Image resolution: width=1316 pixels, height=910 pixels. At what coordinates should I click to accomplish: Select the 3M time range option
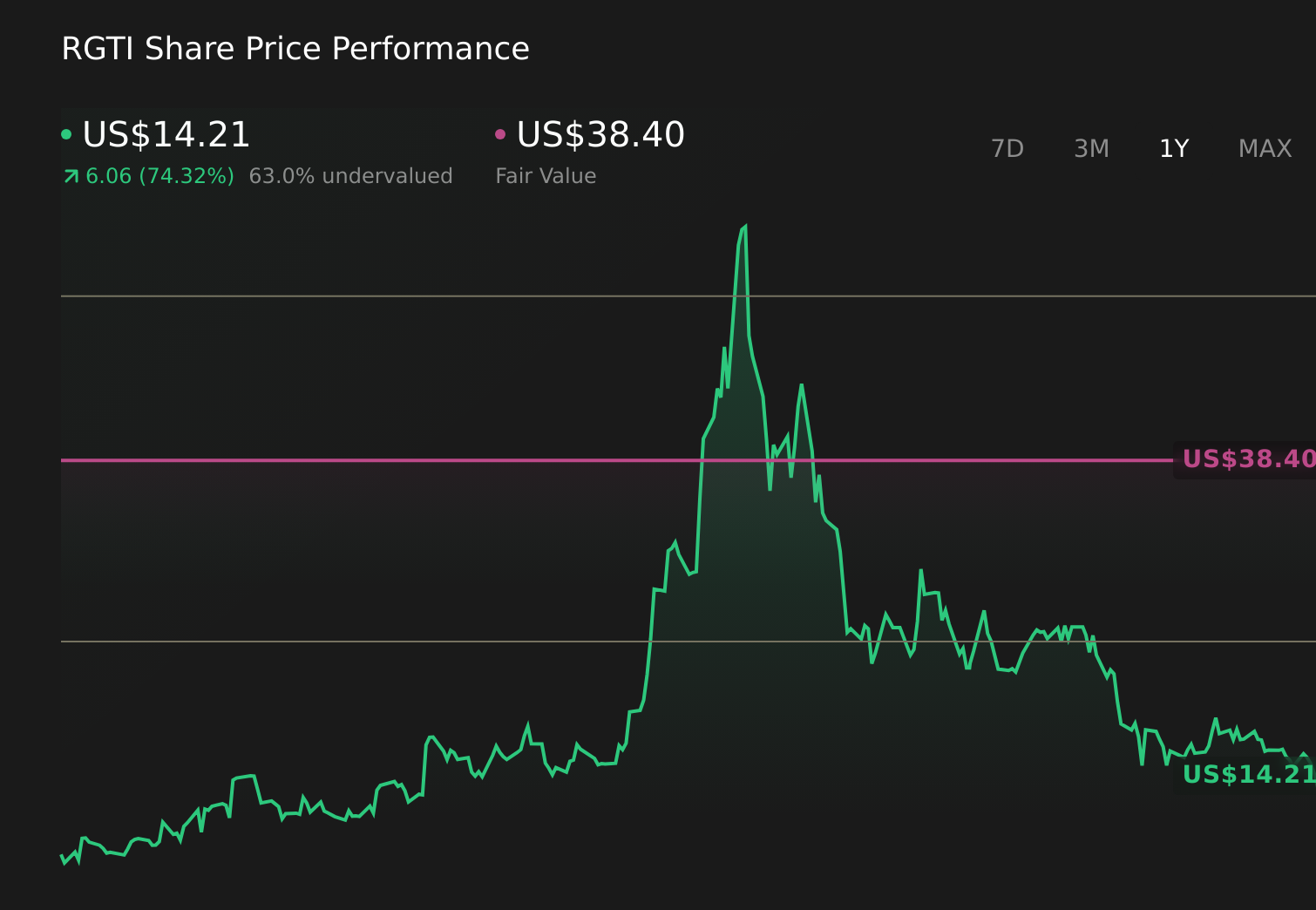pyautogui.click(x=1091, y=148)
